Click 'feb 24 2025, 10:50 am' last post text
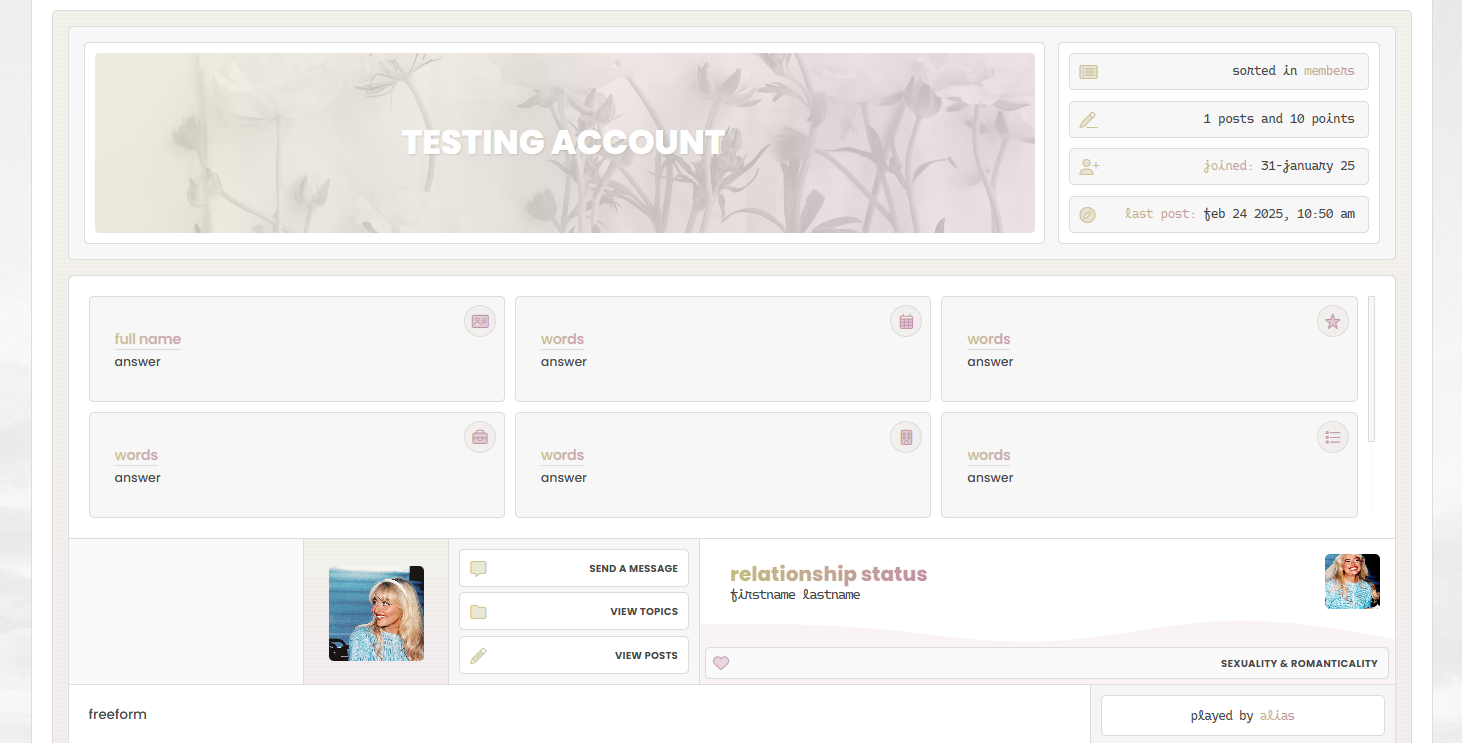Screen dimensions: 1462x743 coord(1279,214)
